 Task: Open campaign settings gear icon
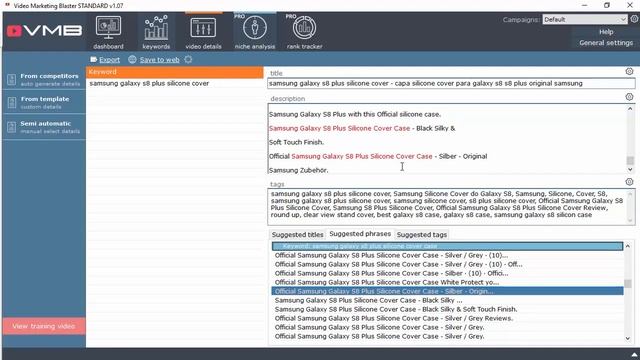[634, 19]
